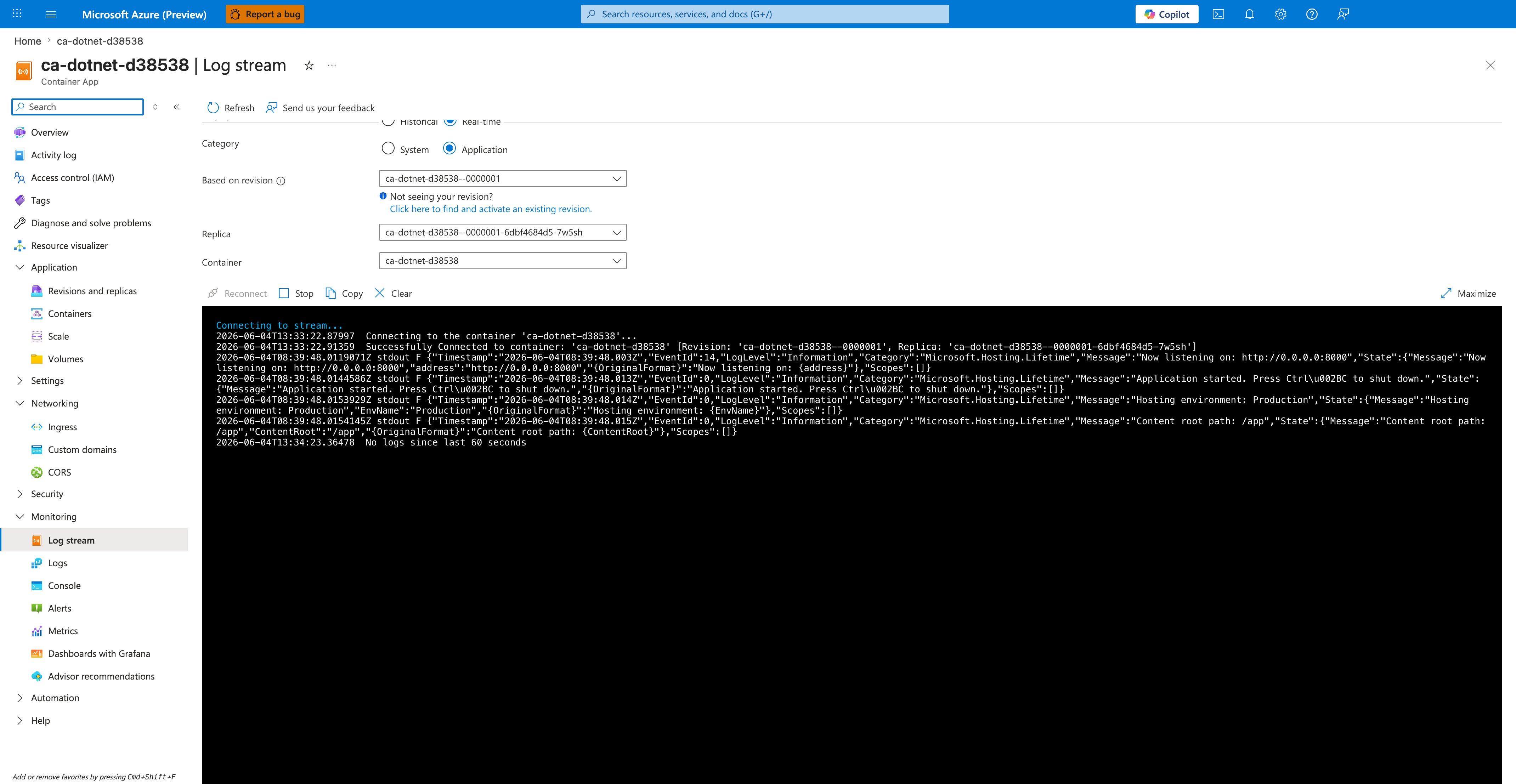This screenshot has height=784, width=1516.
Task: Open the Replica dropdown
Action: [503, 232]
